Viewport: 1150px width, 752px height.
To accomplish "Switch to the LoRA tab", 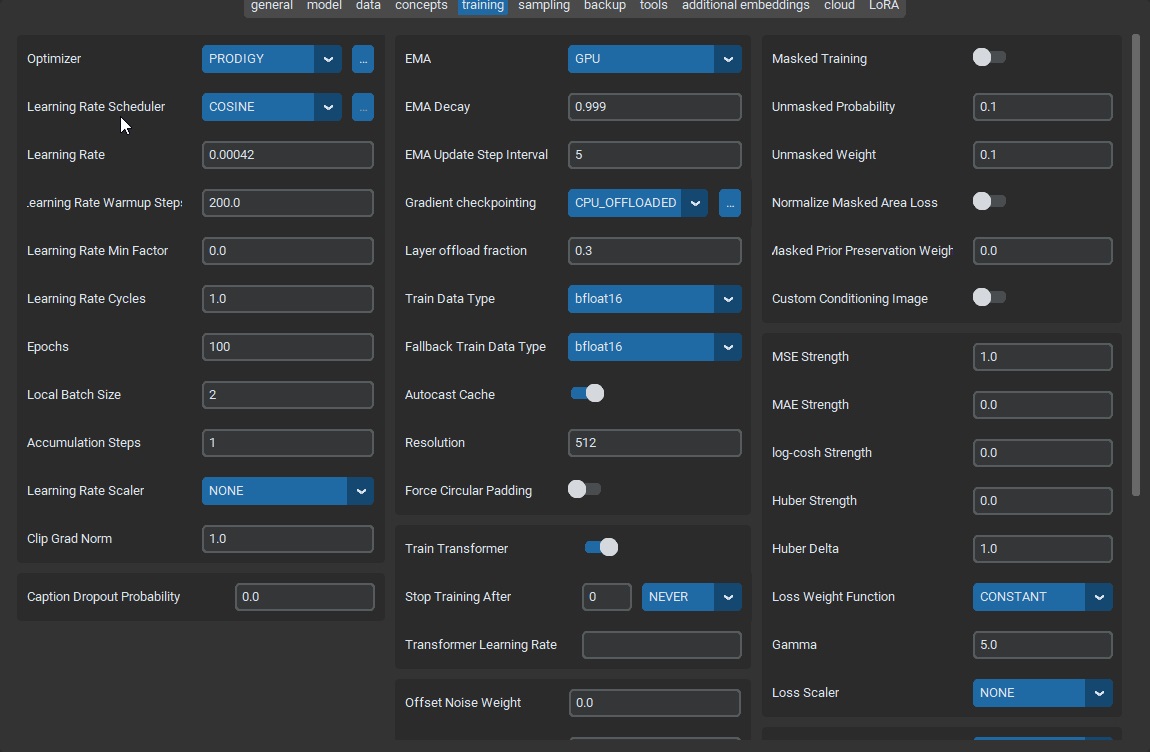I will tap(883, 6).
